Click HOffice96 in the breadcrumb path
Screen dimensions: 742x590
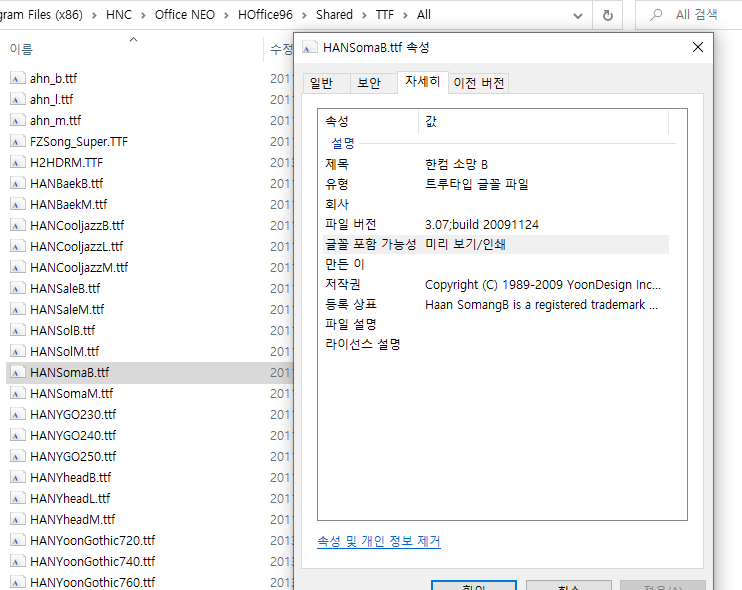pyautogui.click(x=265, y=15)
